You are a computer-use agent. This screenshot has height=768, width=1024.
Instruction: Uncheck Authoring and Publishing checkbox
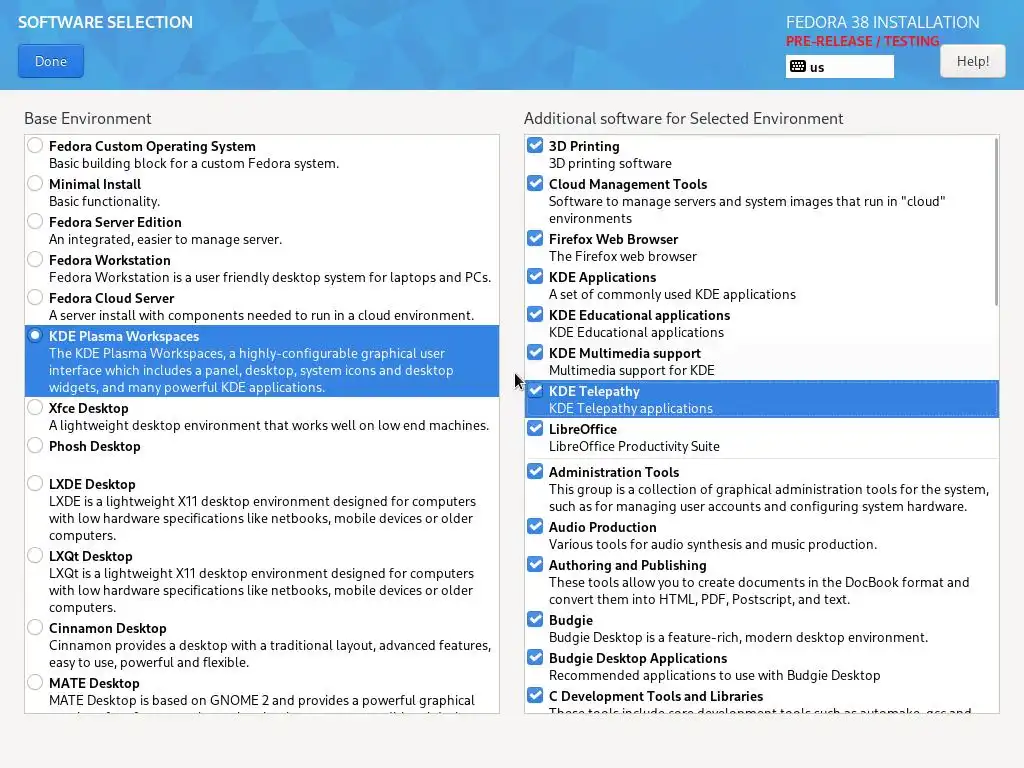coord(535,564)
